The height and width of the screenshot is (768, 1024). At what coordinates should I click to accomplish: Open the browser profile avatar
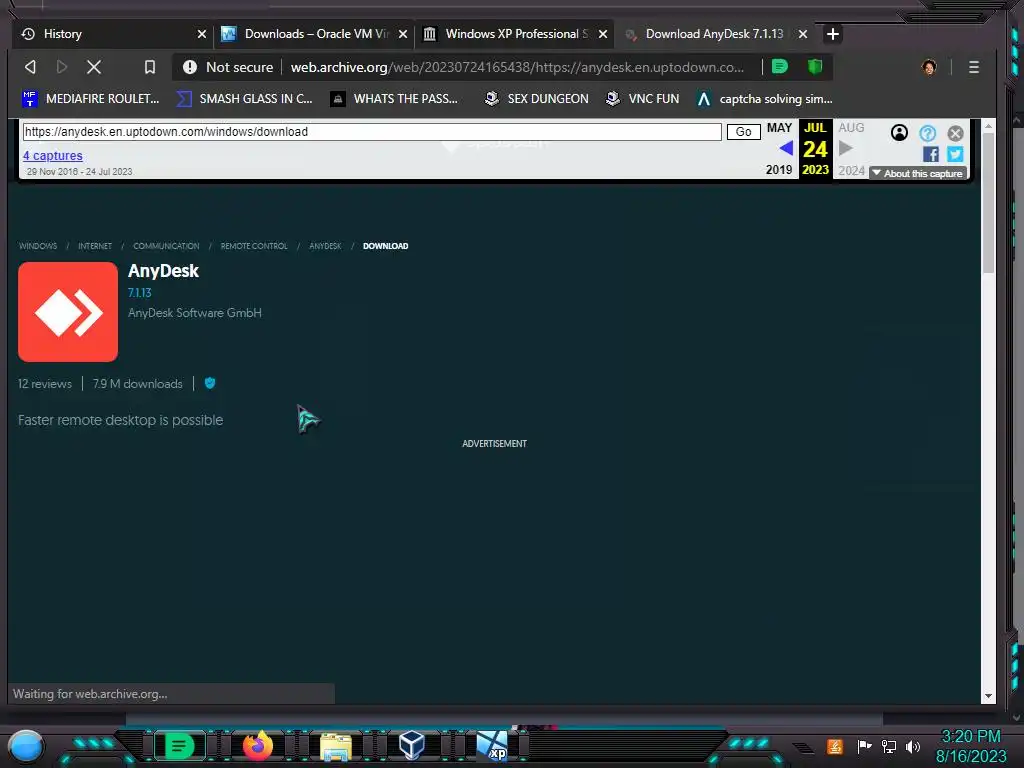tap(929, 67)
